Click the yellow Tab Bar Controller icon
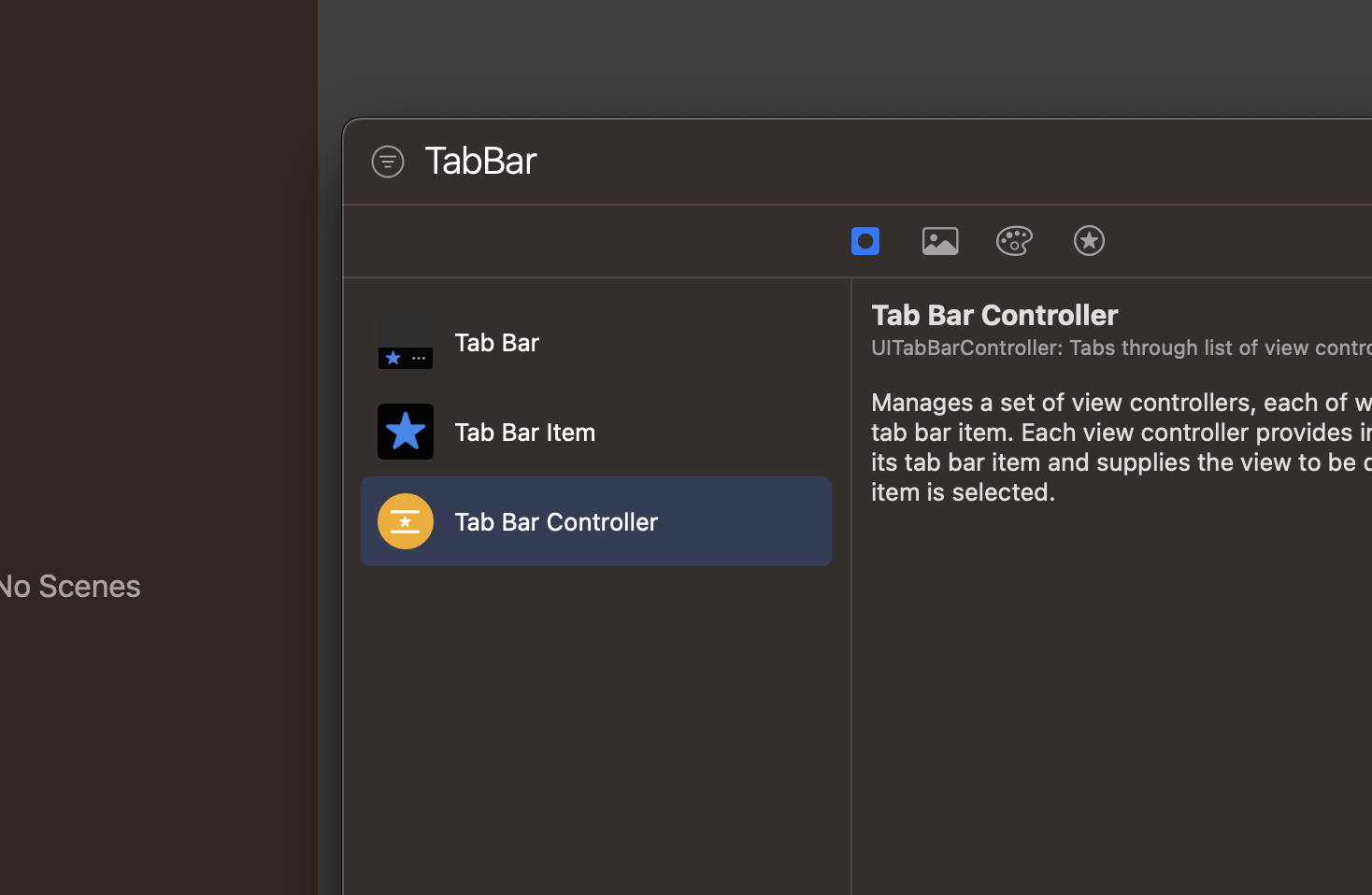Image resolution: width=1372 pixels, height=895 pixels. (x=406, y=521)
